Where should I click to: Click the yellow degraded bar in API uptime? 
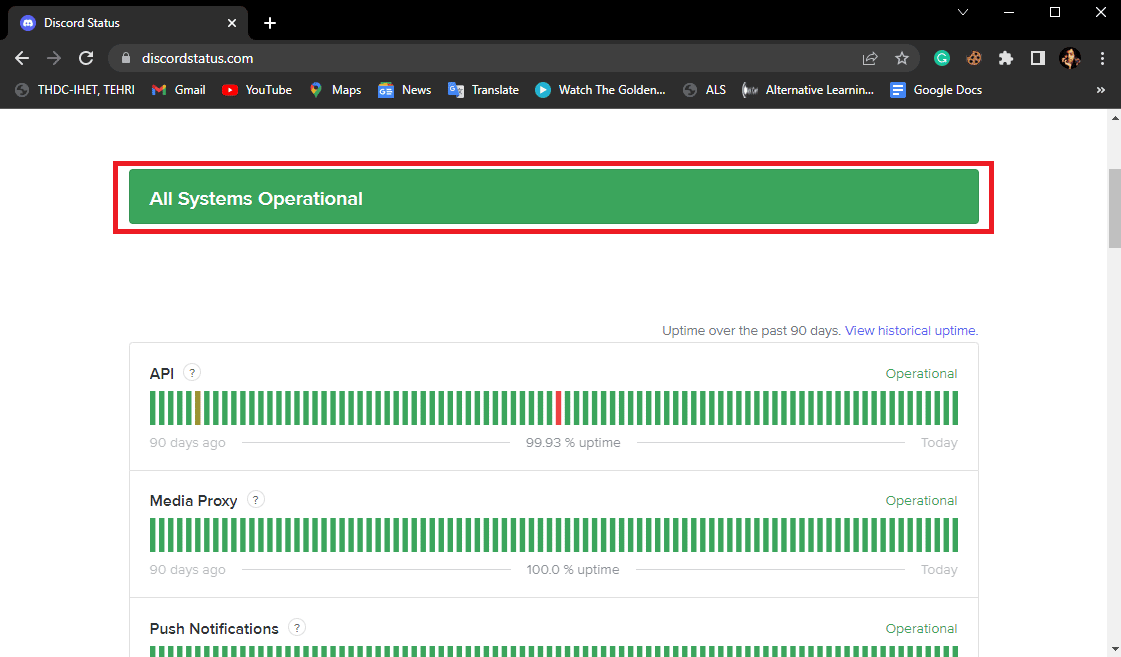pos(197,408)
